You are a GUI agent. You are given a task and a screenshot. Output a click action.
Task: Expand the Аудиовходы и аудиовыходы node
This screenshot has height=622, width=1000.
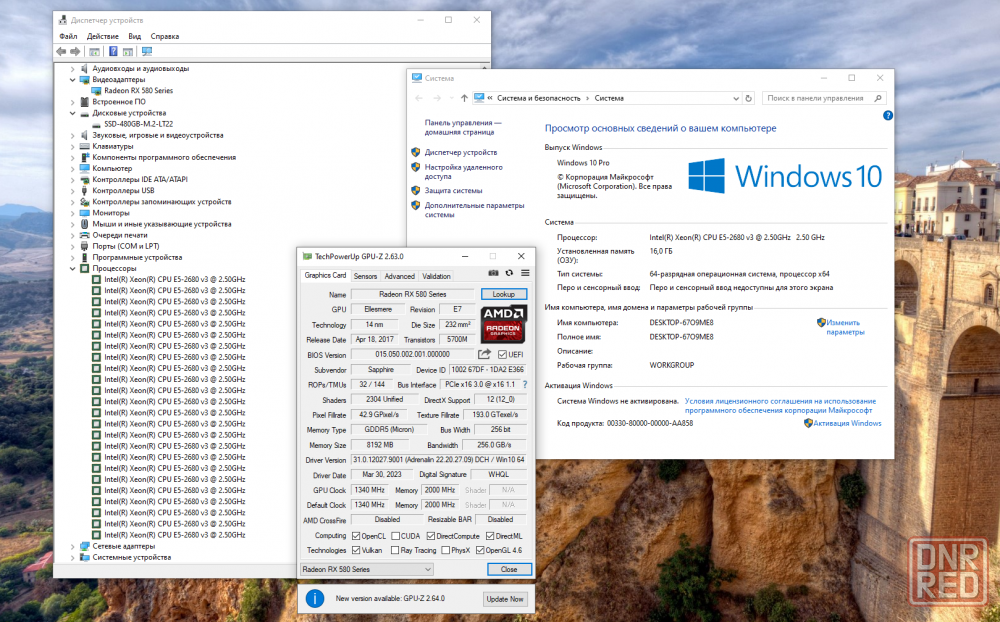pos(73,69)
